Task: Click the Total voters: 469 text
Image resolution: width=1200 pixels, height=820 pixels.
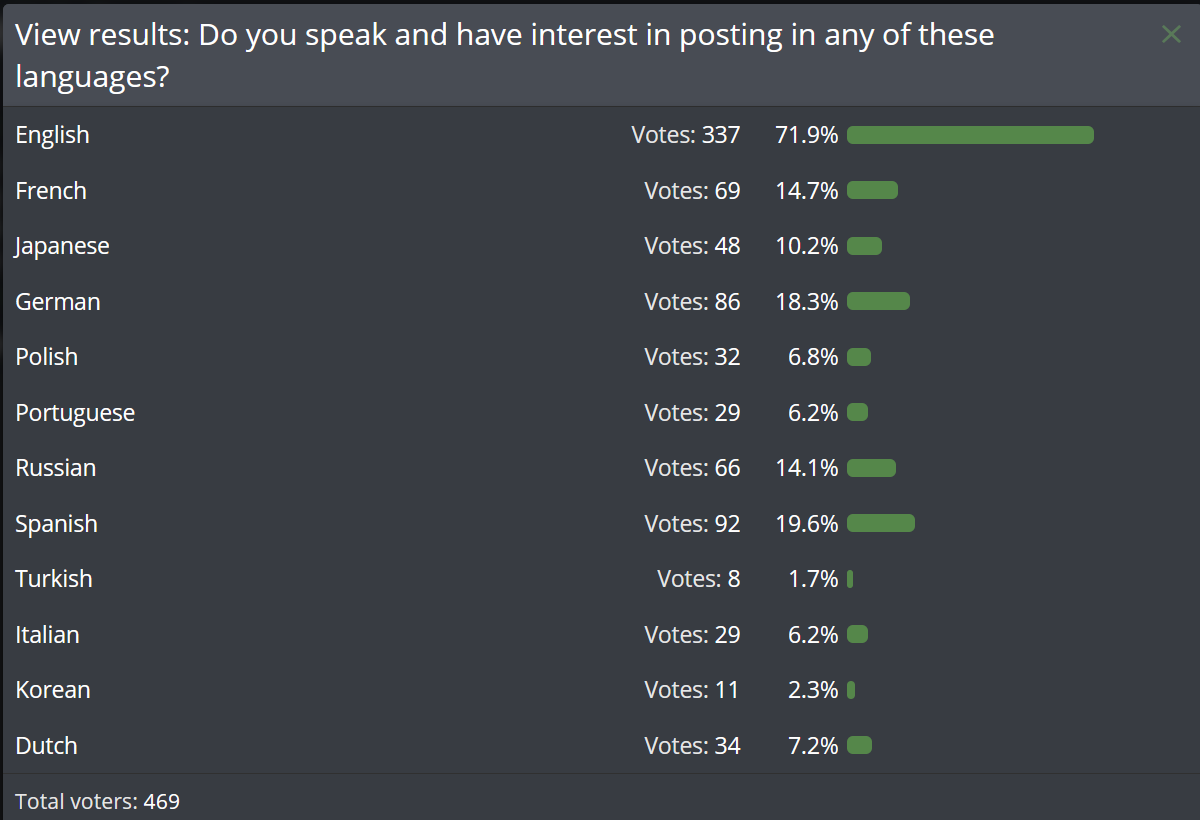Action: (98, 801)
